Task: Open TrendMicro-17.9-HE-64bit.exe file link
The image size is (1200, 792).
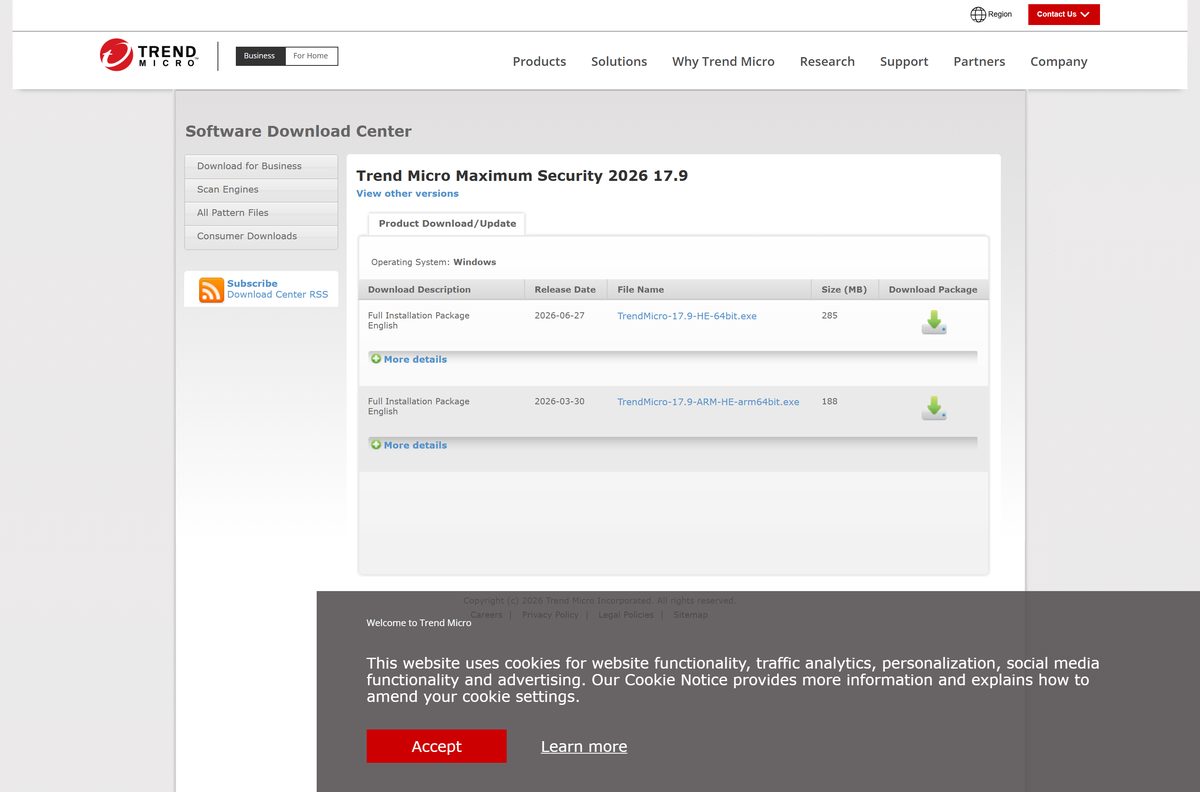Action: [687, 316]
